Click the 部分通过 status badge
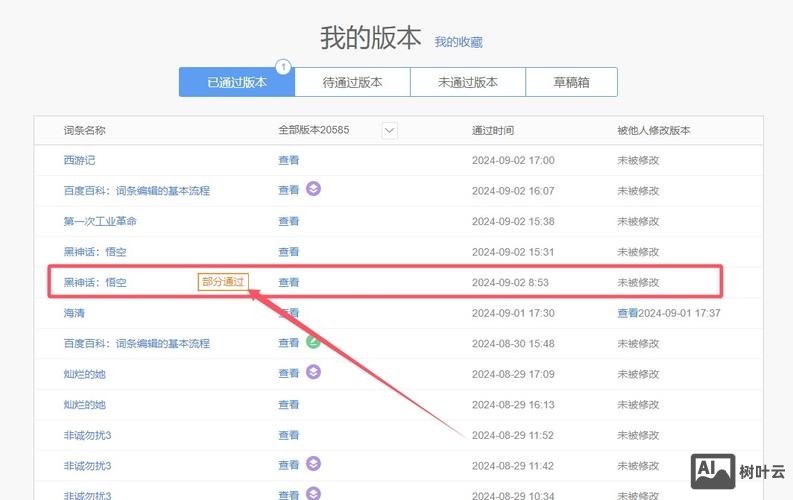Screen dimensions: 793x500 coord(223,282)
